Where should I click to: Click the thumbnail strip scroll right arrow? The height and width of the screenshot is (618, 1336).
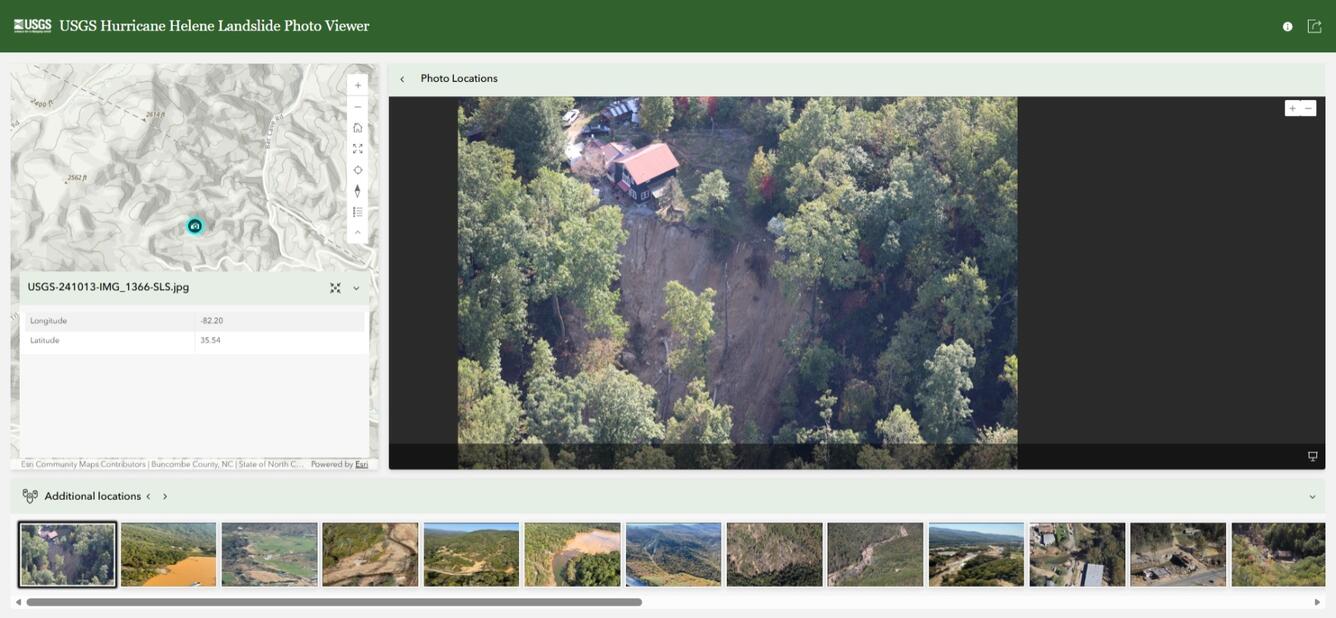tap(1317, 602)
